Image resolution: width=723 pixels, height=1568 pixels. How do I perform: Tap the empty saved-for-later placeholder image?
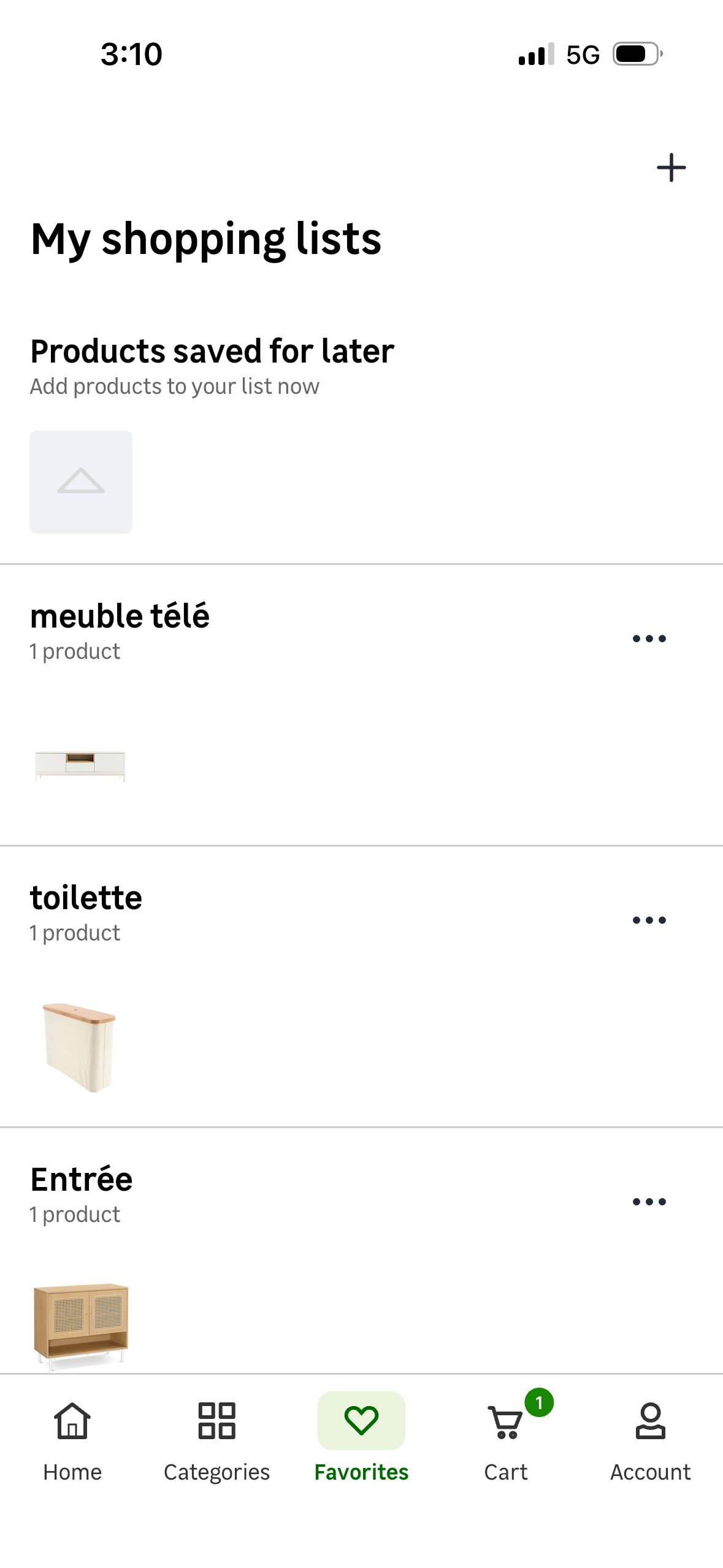[81, 482]
